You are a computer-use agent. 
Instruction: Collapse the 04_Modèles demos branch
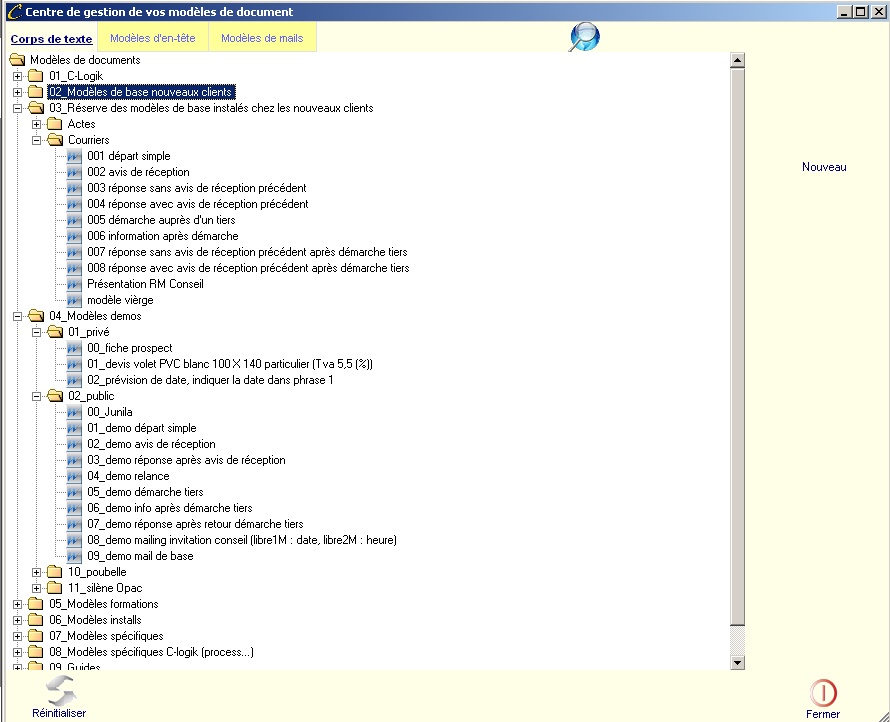[x=17, y=316]
